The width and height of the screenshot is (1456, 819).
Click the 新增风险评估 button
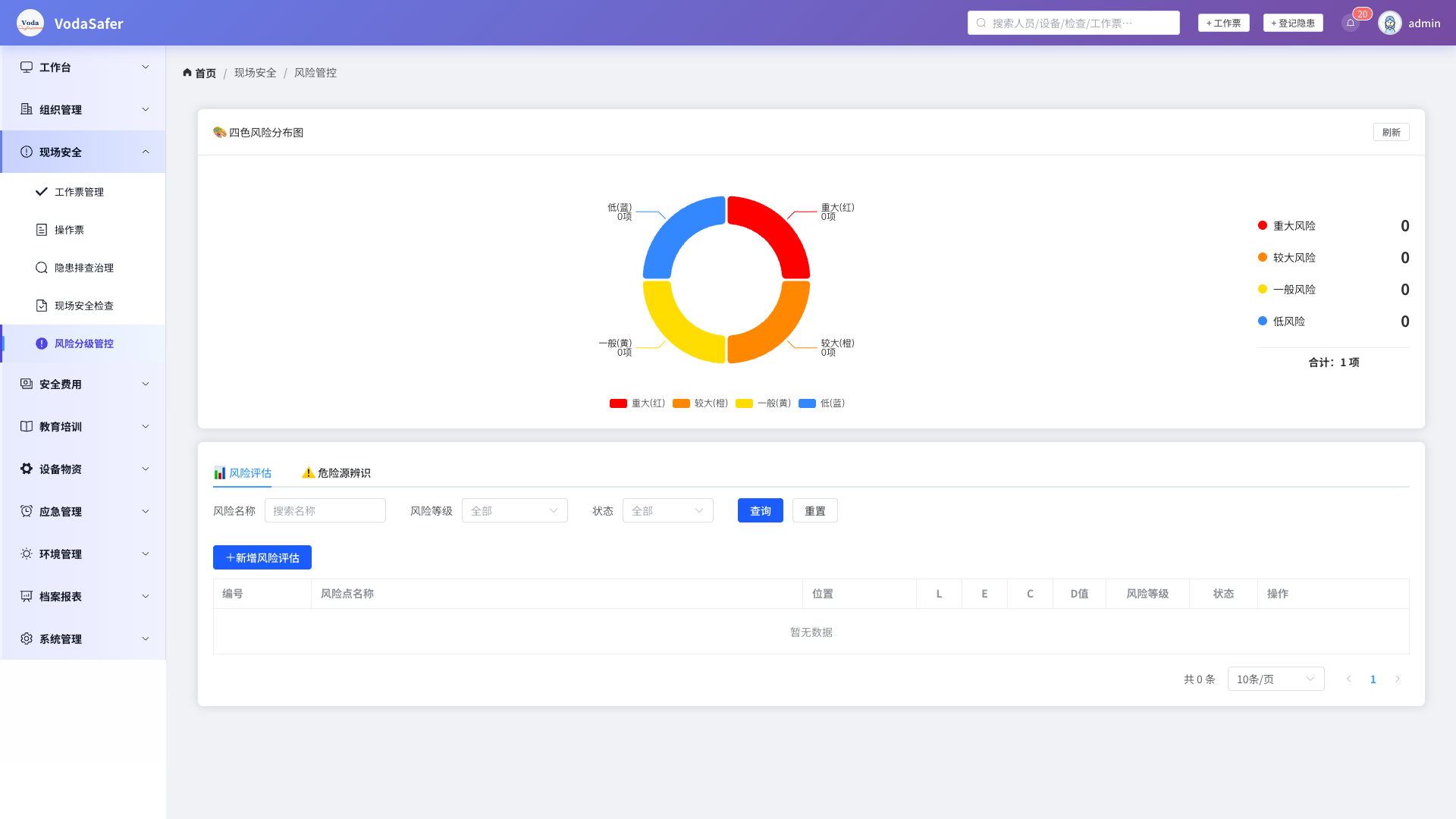pos(262,557)
